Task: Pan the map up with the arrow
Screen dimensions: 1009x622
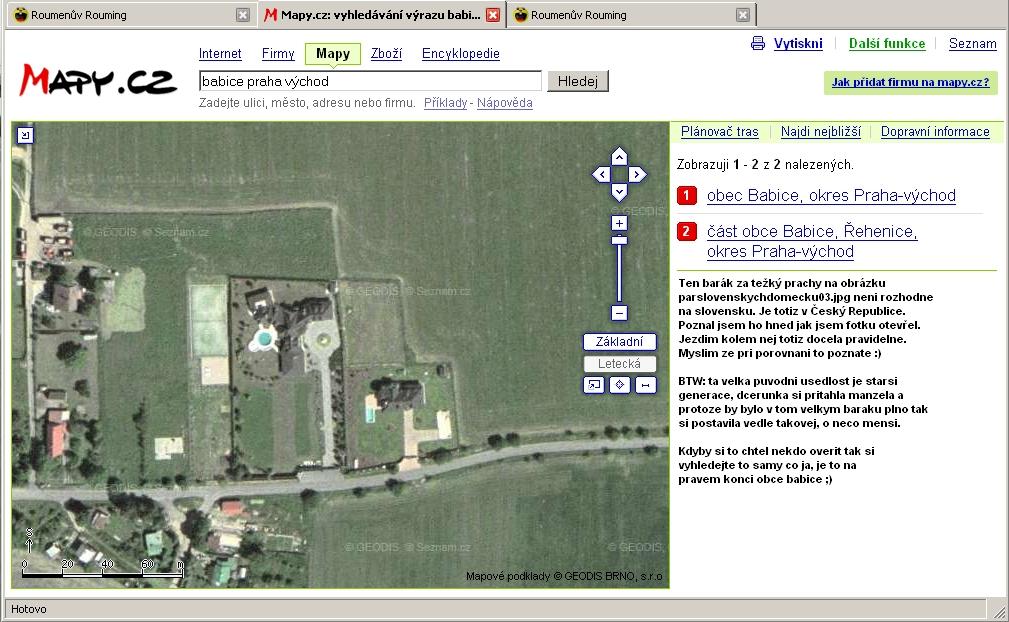Action: click(x=619, y=156)
